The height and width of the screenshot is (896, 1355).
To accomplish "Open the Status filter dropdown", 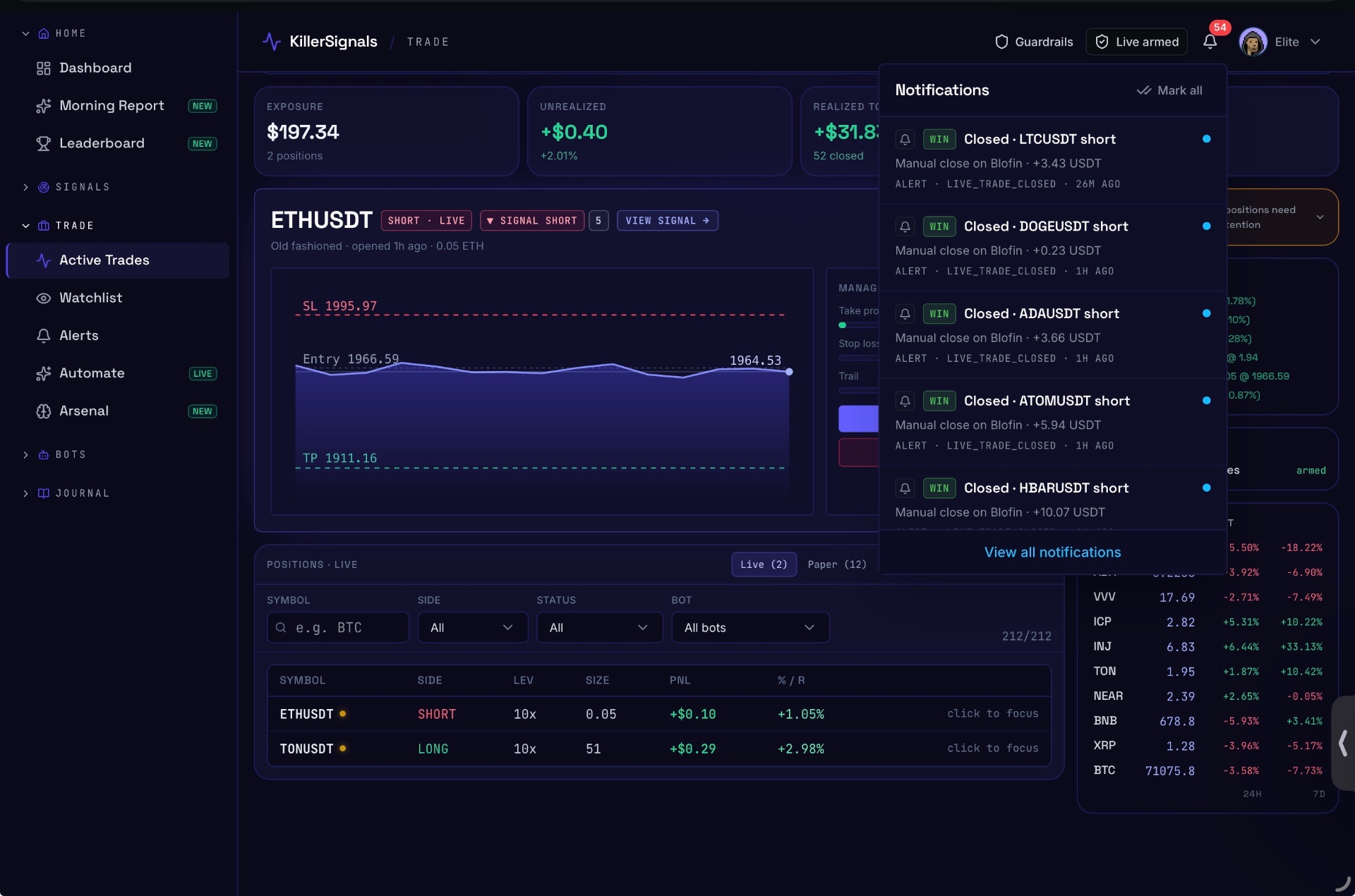I will tap(600, 627).
